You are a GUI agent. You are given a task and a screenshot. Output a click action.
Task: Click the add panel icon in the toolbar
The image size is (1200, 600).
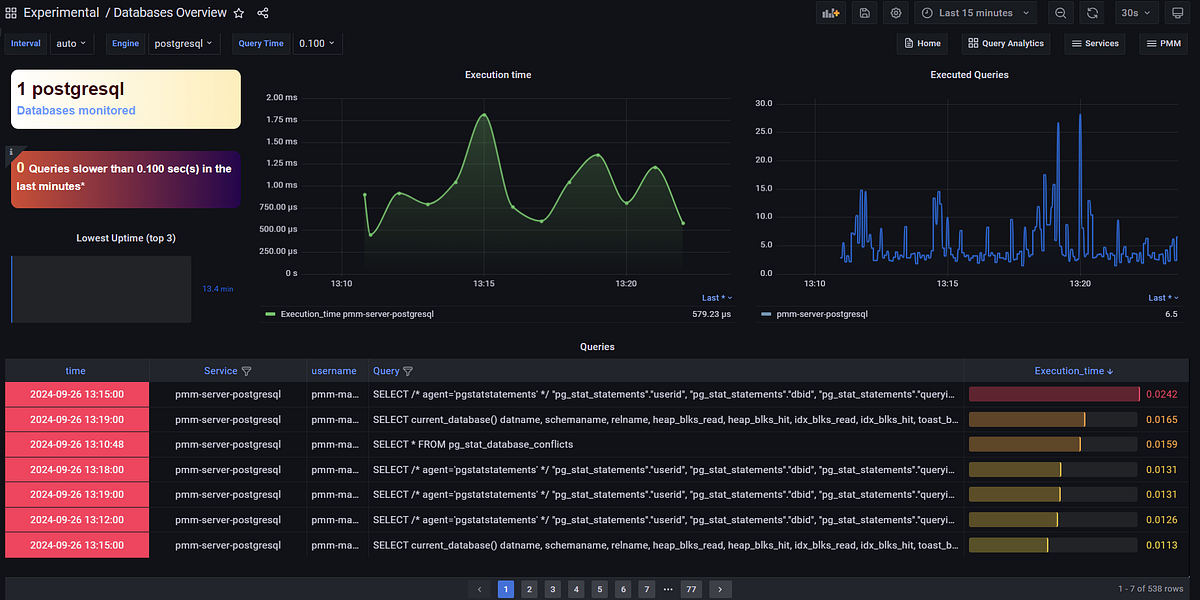pos(831,12)
